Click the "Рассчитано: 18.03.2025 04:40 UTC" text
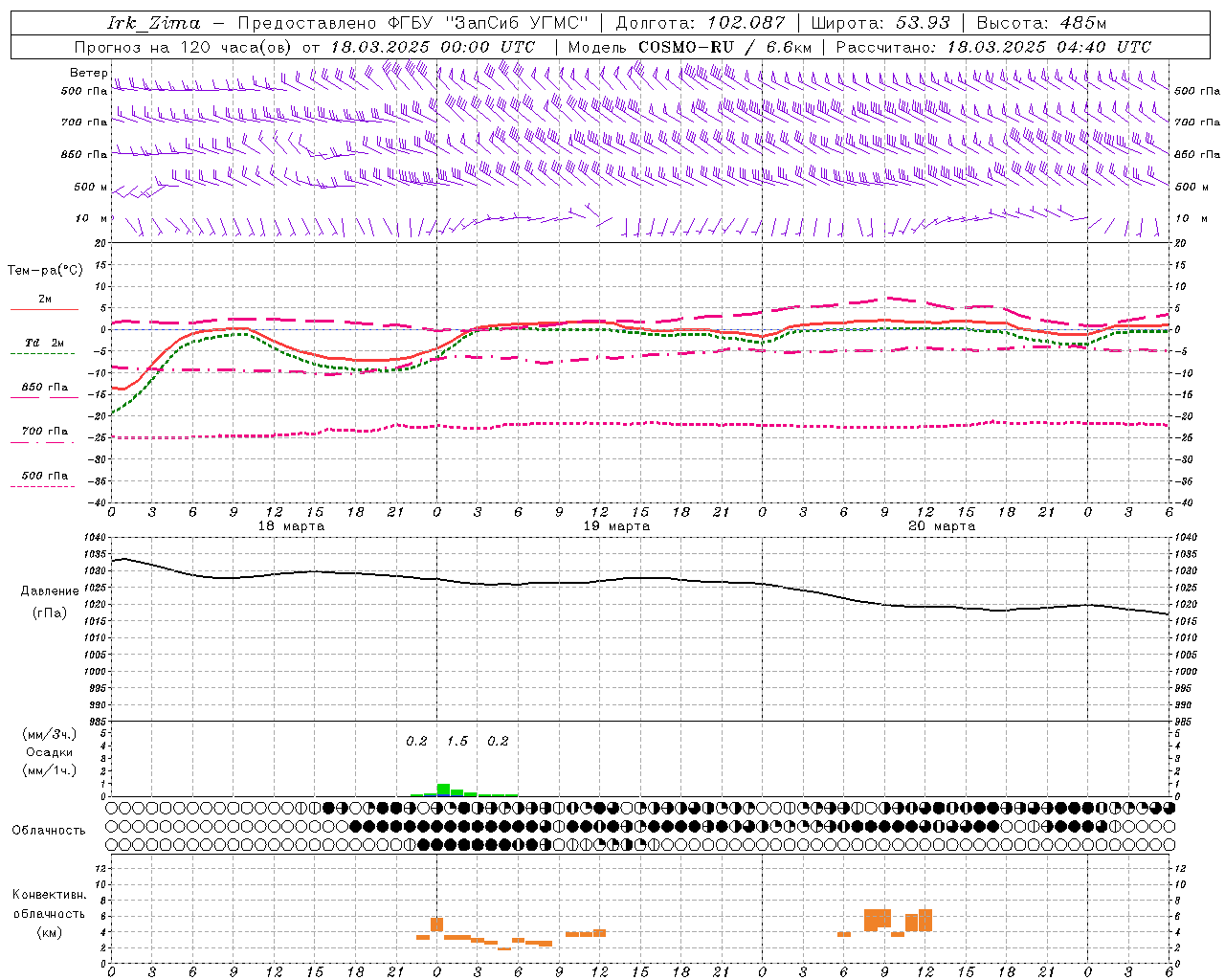 993,47
